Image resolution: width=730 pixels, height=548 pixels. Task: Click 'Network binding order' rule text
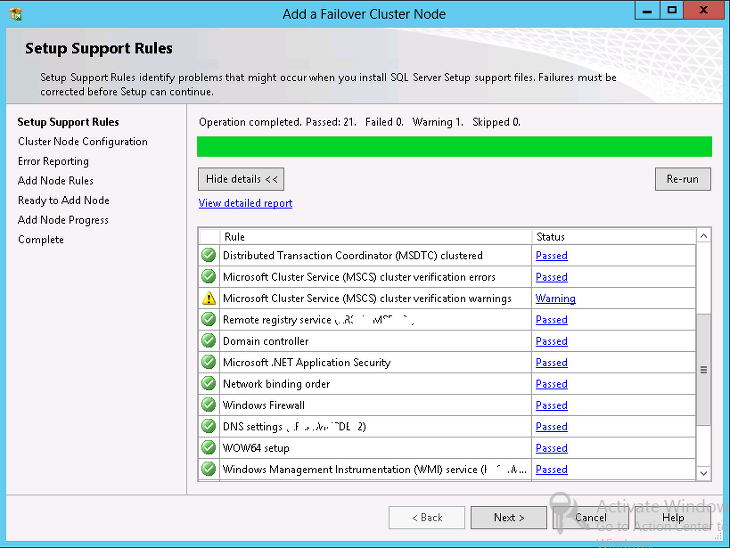coord(277,384)
